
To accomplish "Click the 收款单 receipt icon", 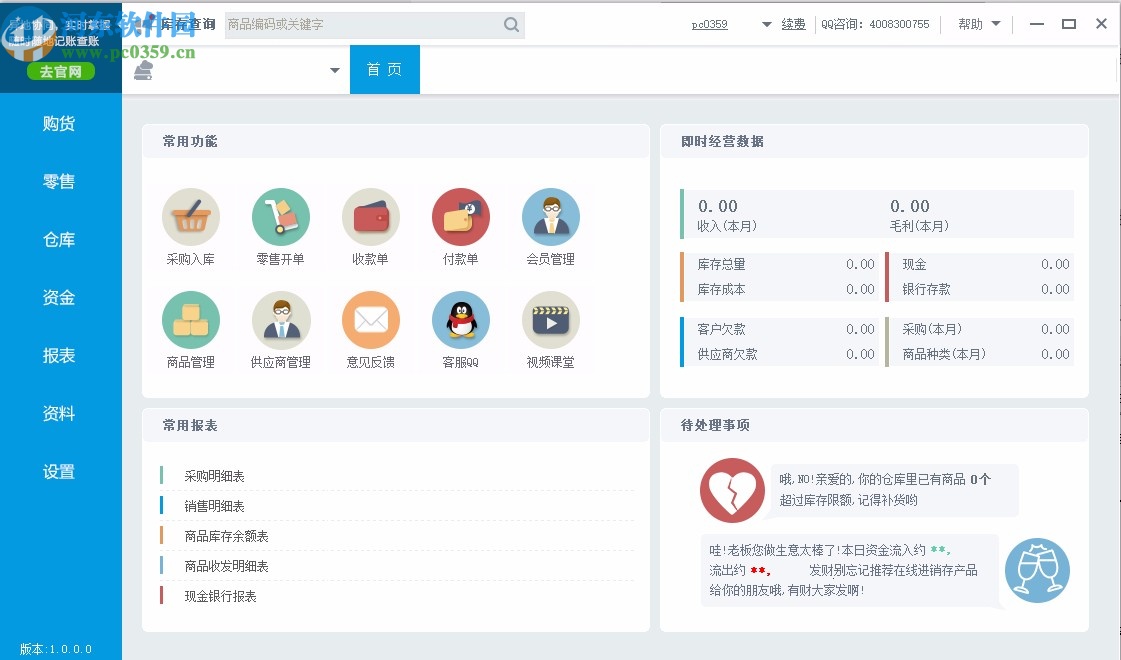I will pos(370,216).
